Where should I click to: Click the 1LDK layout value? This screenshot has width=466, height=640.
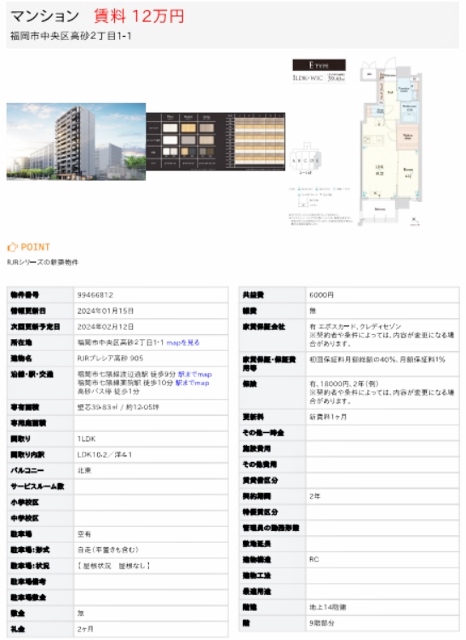click(x=86, y=439)
